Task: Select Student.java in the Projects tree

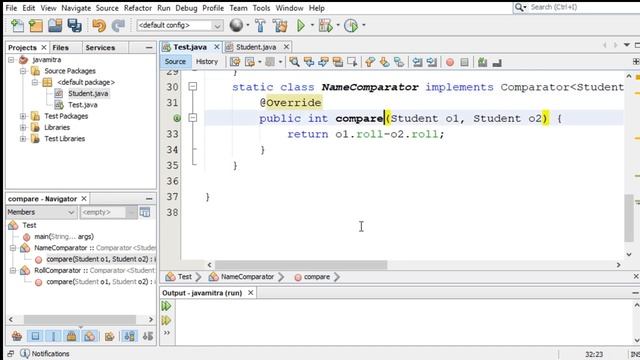Action: 88,93
